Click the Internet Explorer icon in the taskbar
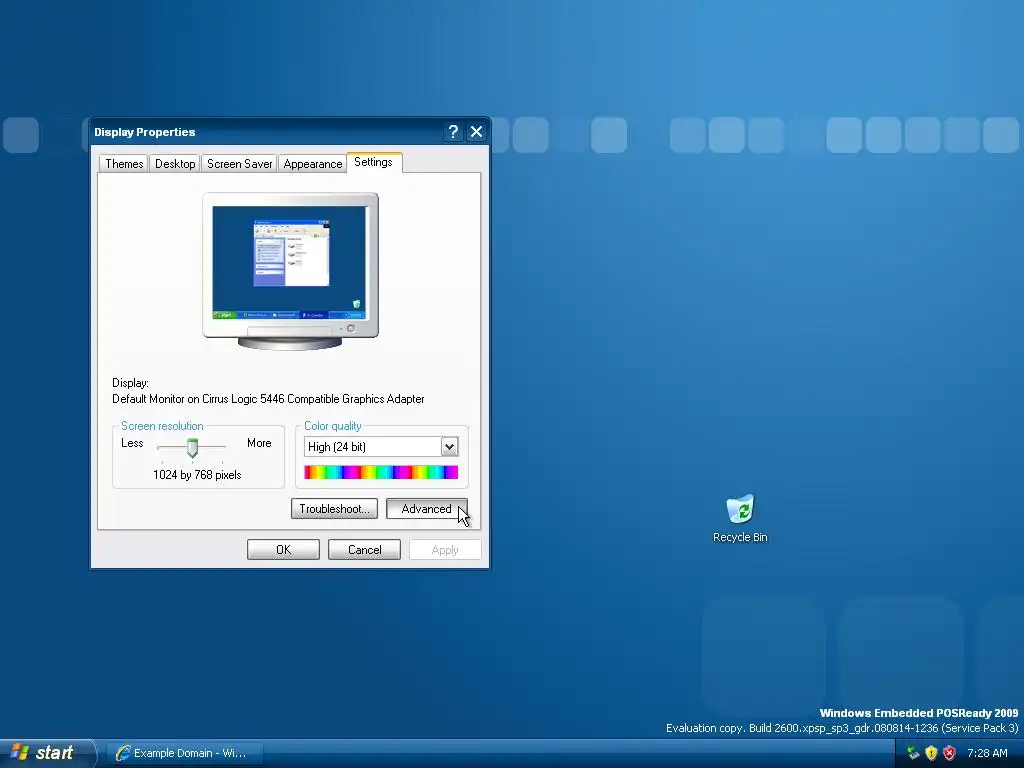1024x768 pixels. [x=122, y=753]
